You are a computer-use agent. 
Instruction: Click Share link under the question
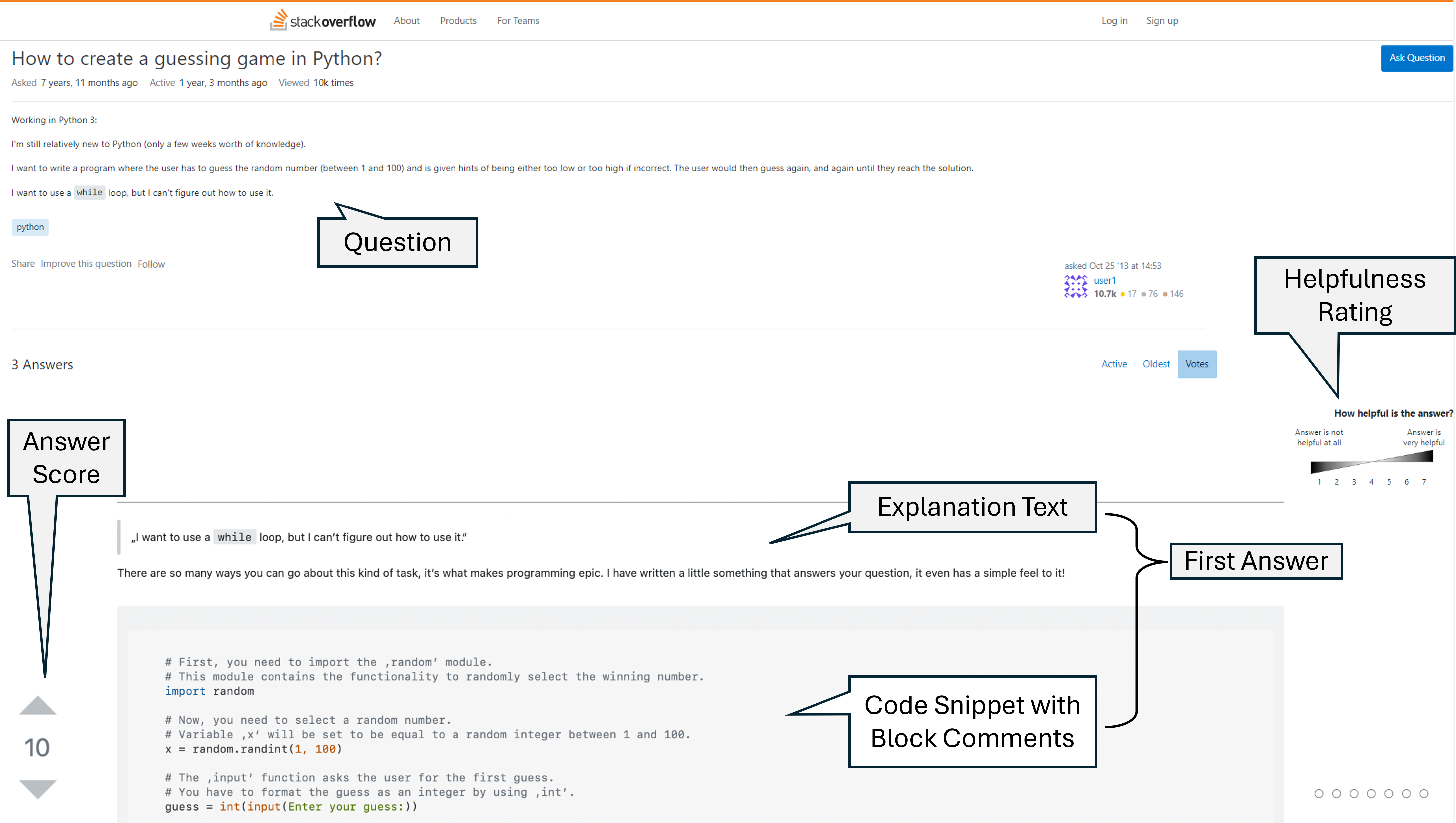pos(23,264)
